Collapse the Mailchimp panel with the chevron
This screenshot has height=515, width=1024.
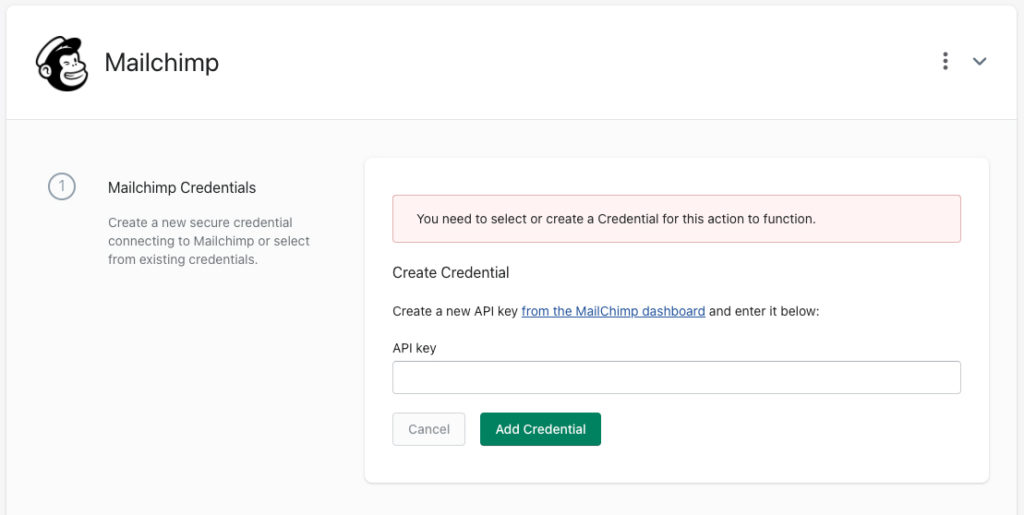979,61
